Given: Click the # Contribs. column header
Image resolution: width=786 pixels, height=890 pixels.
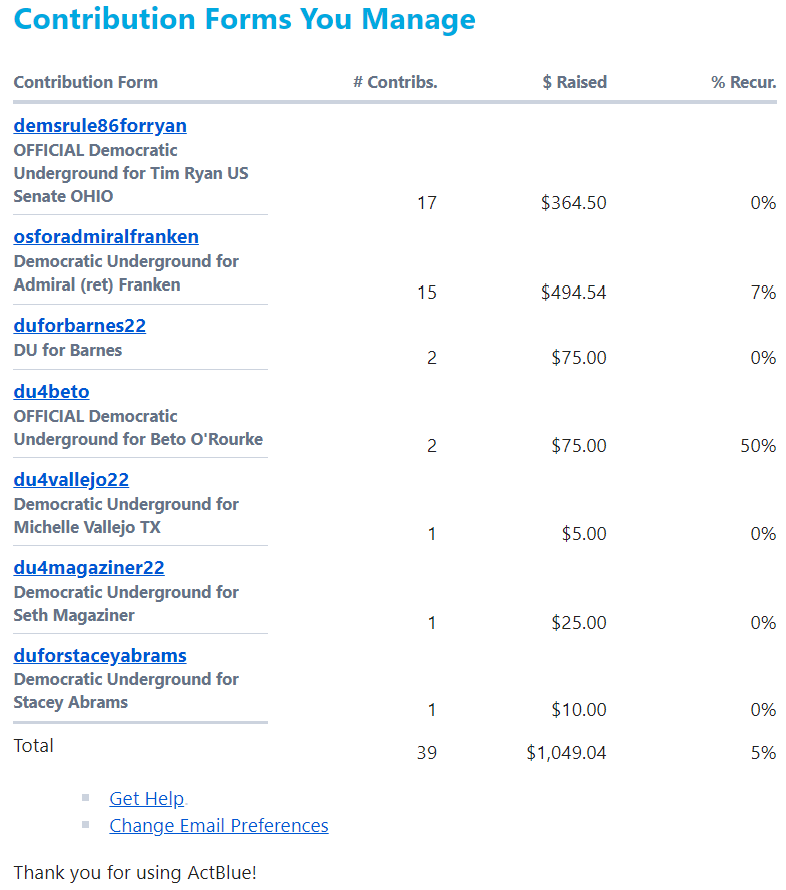Looking at the screenshot, I should (x=395, y=82).
